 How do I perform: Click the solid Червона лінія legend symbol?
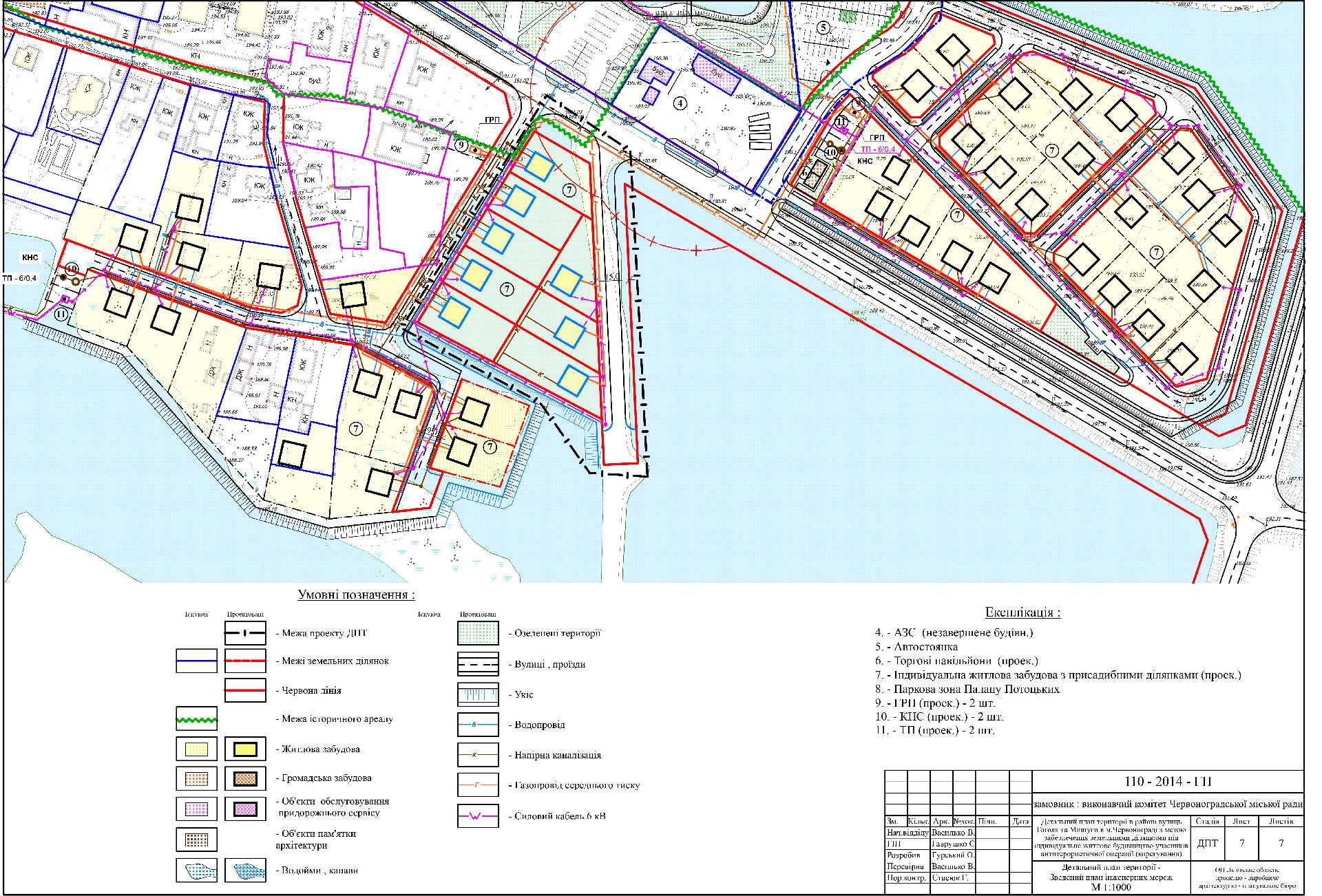[245, 690]
